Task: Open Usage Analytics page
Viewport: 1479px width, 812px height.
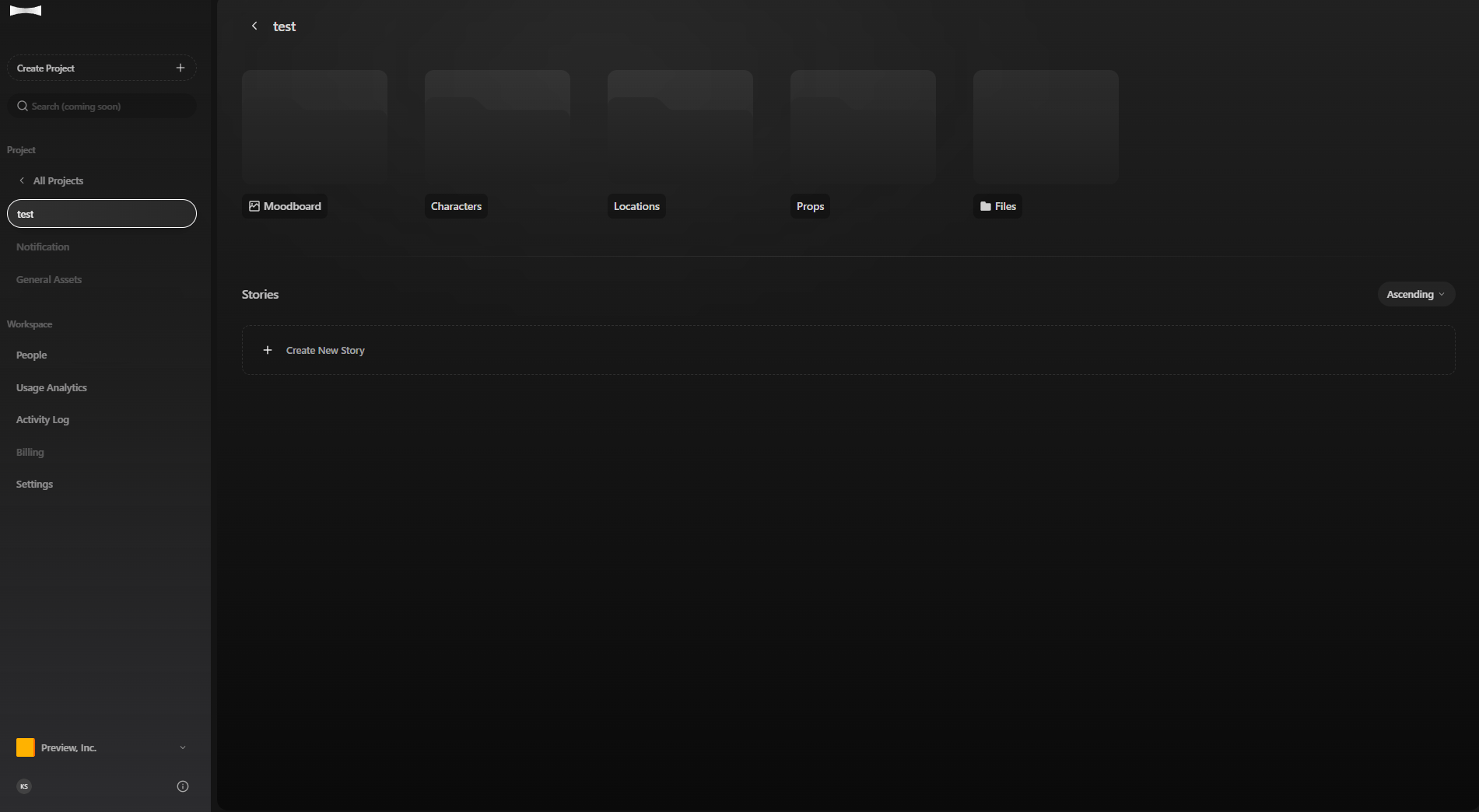Action: tap(51, 387)
